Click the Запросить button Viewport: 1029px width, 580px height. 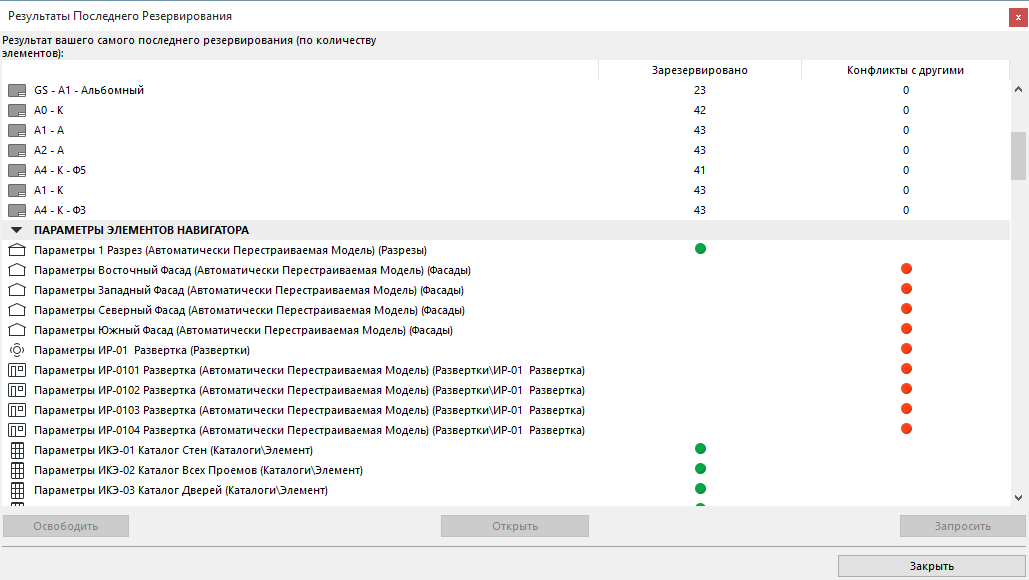point(961,525)
